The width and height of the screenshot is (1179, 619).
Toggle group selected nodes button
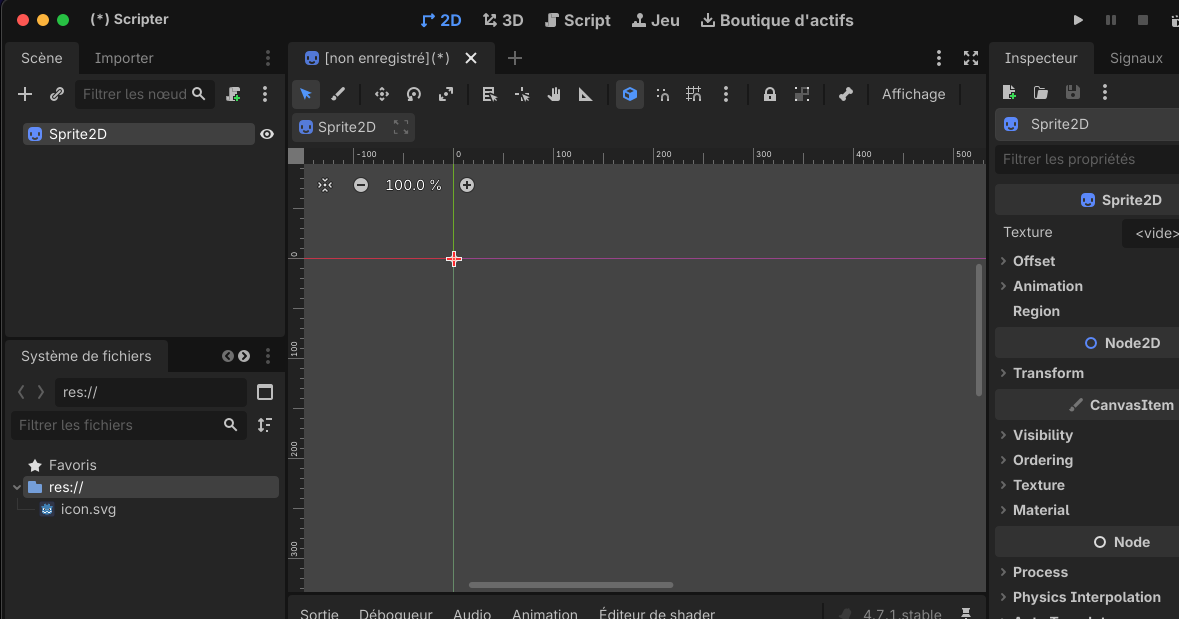802,94
